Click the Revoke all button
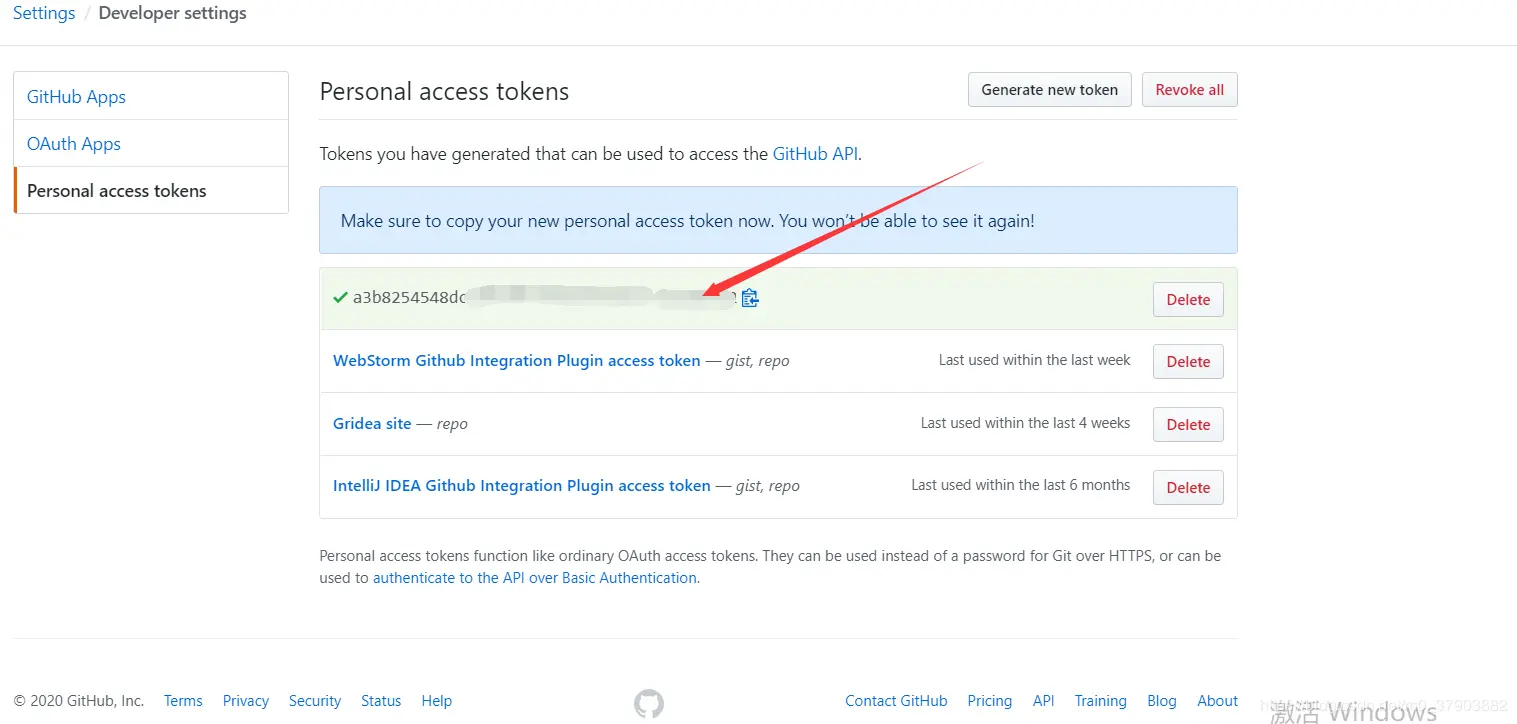The image size is (1517, 724). click(x=1190, y=89)
